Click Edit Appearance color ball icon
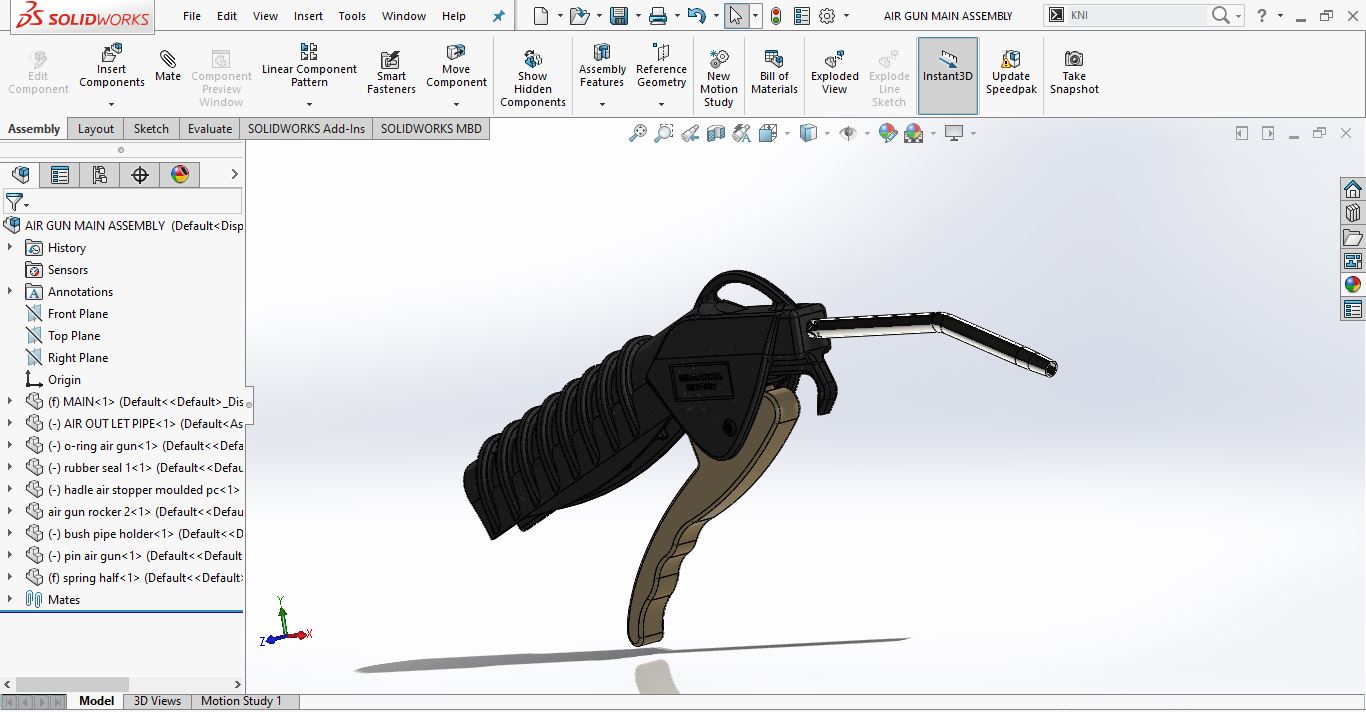The width and height of the screenshot is (1366, 712). (x=887, y=133)
